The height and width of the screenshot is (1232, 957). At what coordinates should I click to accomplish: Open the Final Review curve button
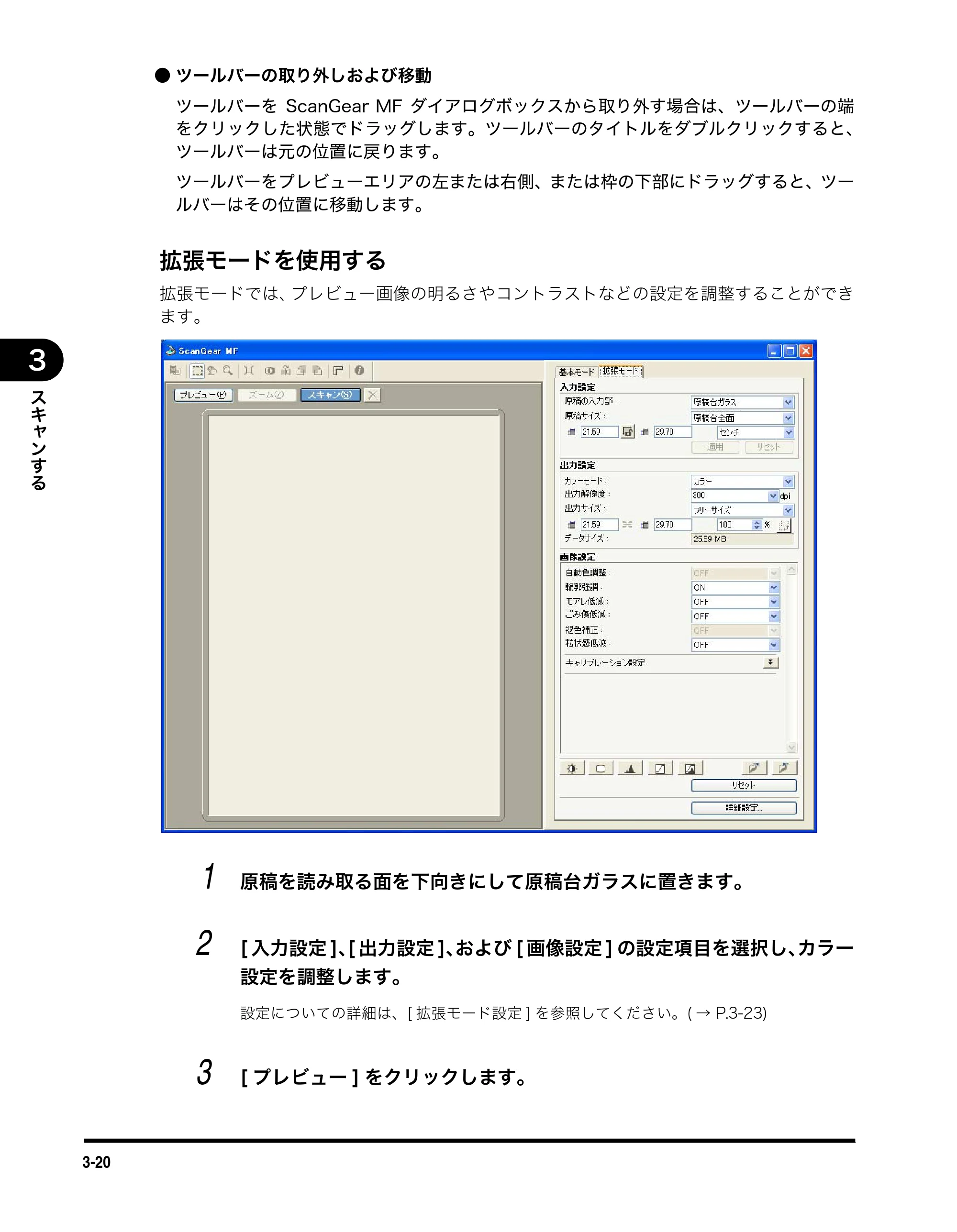(690, 768)
